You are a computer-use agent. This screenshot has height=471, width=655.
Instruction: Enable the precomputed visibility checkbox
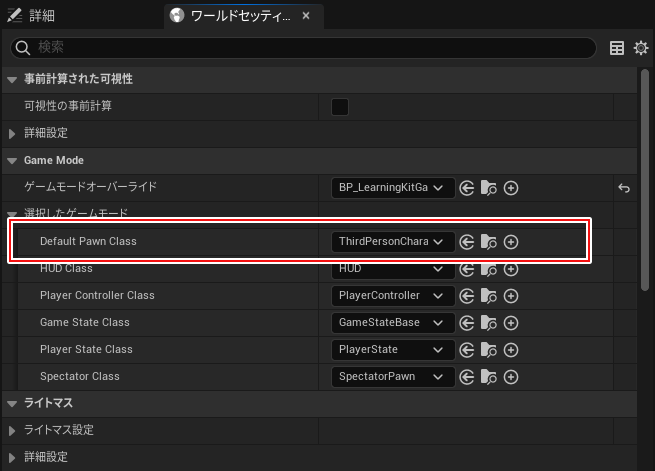tap(340, 107)
